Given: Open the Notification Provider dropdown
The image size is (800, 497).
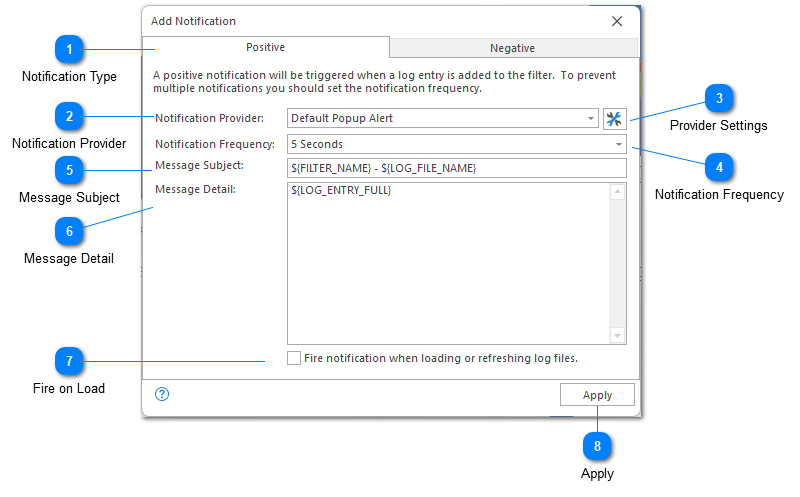Looking at the screenshot, I should [x=442, y=118].
